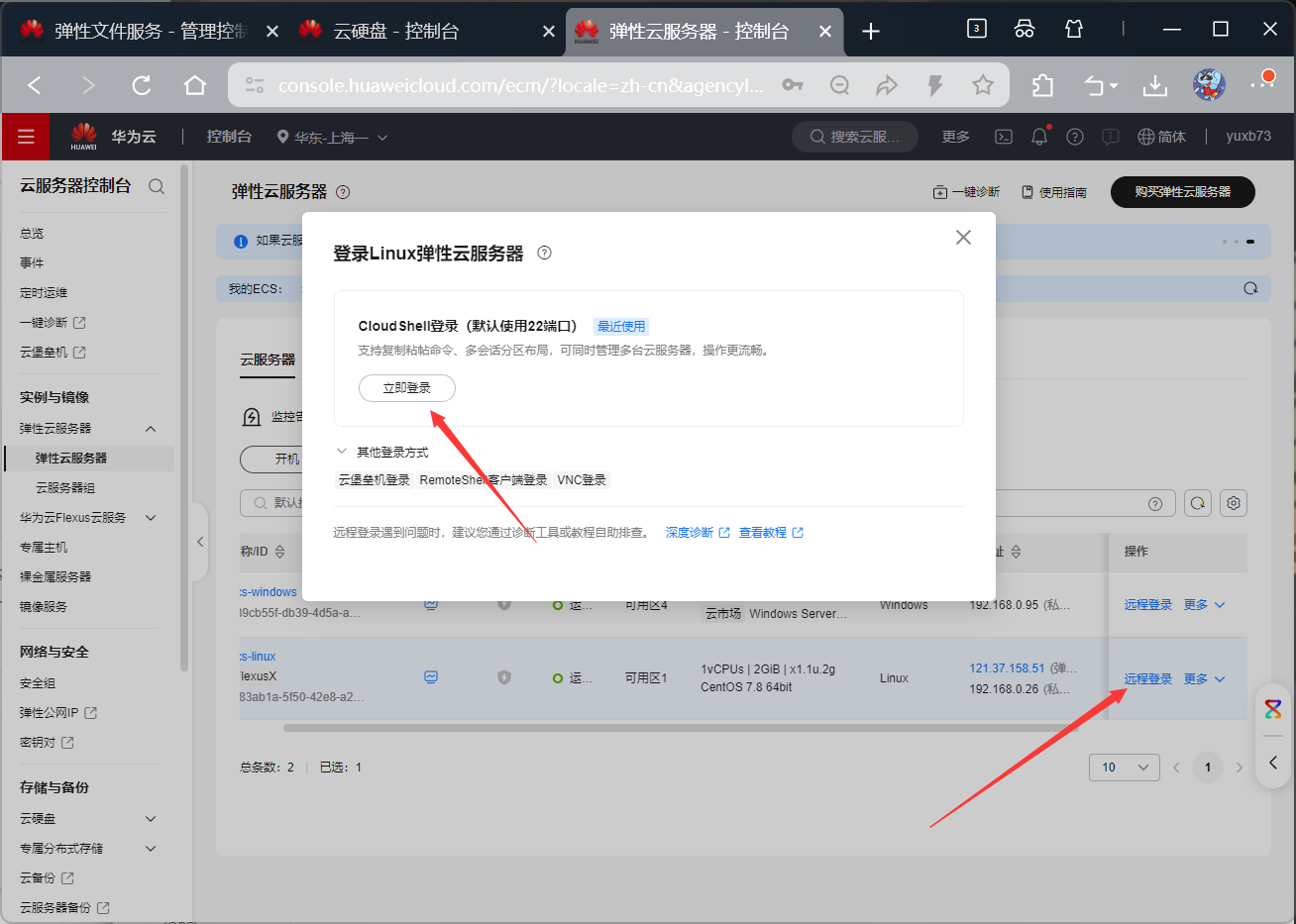
Task: Click 一键诊断 at the page top
Action: 966,192
